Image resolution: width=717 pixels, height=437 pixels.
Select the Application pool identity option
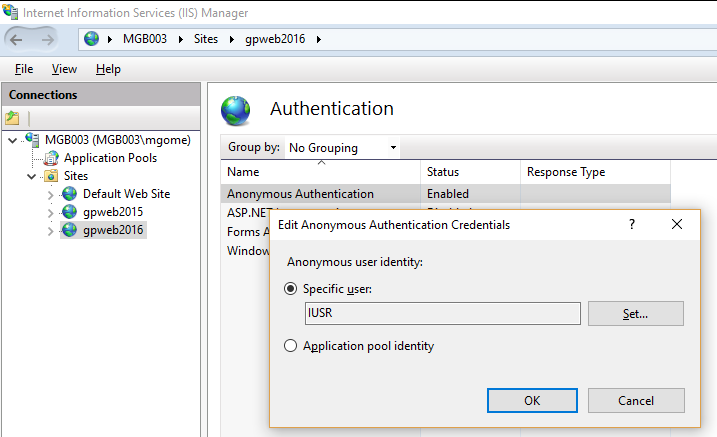click(x=290, y=346)
